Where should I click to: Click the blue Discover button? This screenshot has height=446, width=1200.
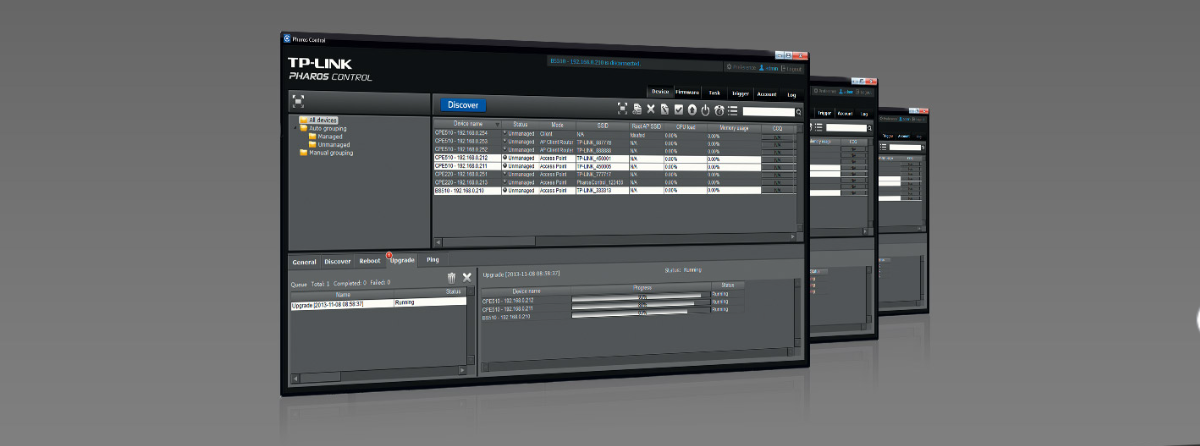(462, 104)
